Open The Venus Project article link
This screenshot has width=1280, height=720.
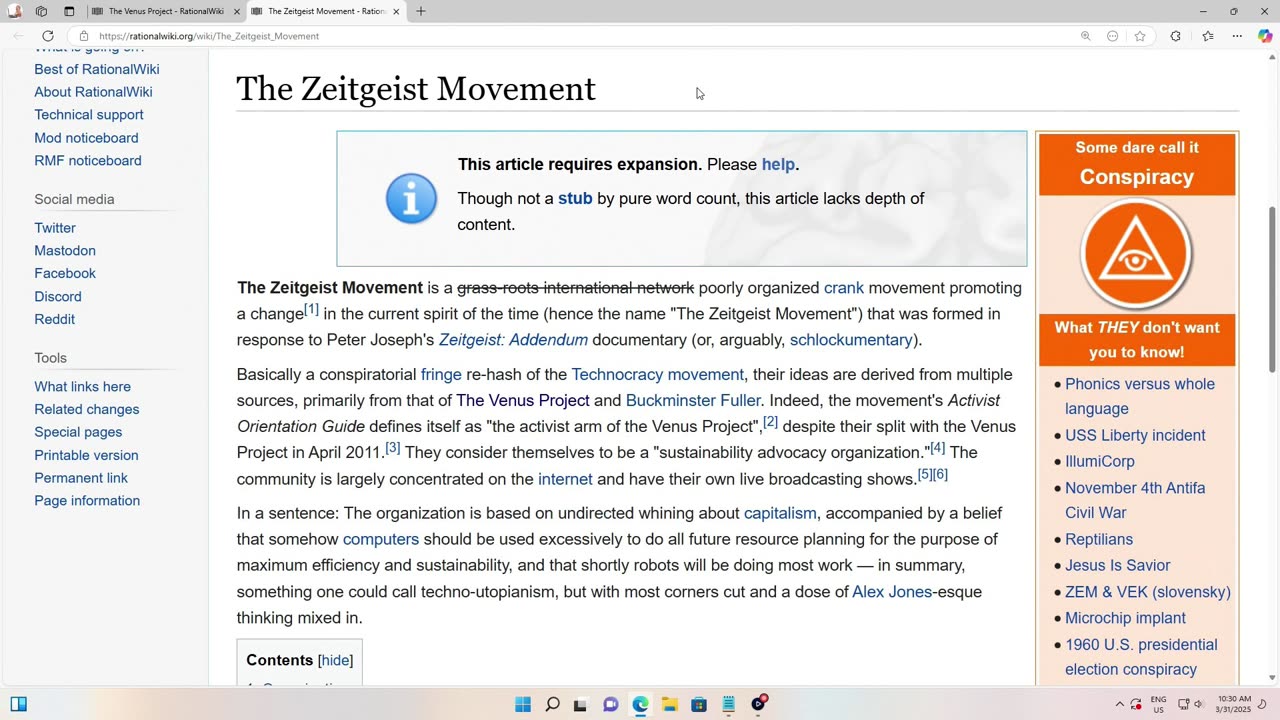pyautogui.click(x=523, y=401)
